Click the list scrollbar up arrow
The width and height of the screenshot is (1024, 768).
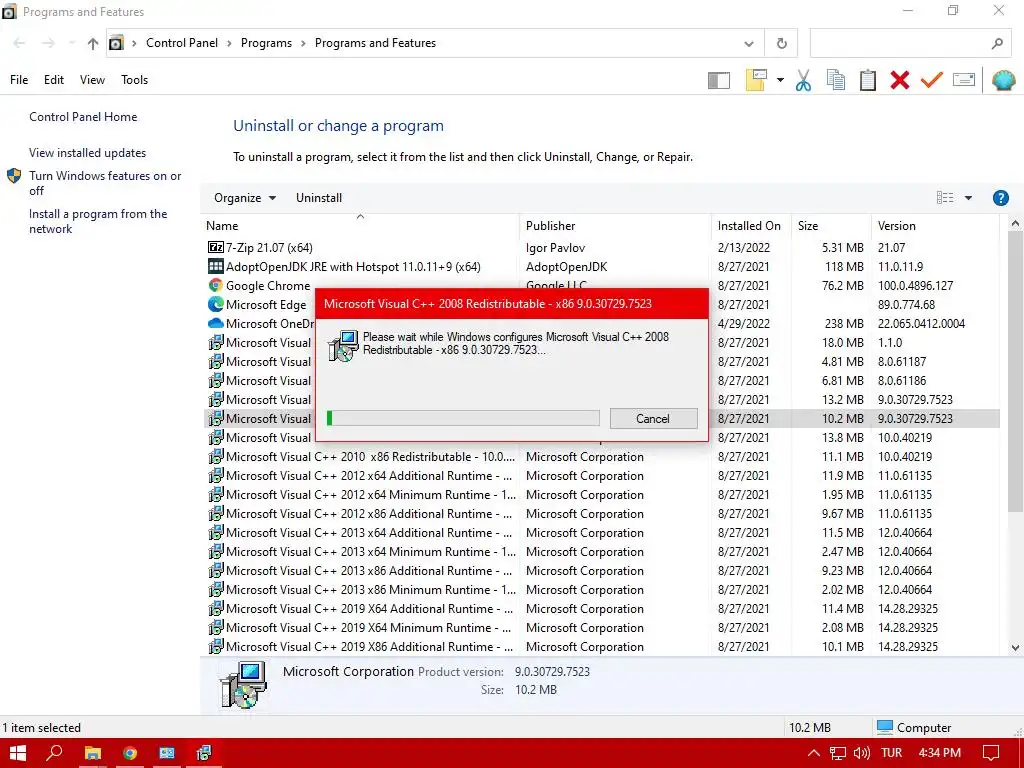point(1015,224)
